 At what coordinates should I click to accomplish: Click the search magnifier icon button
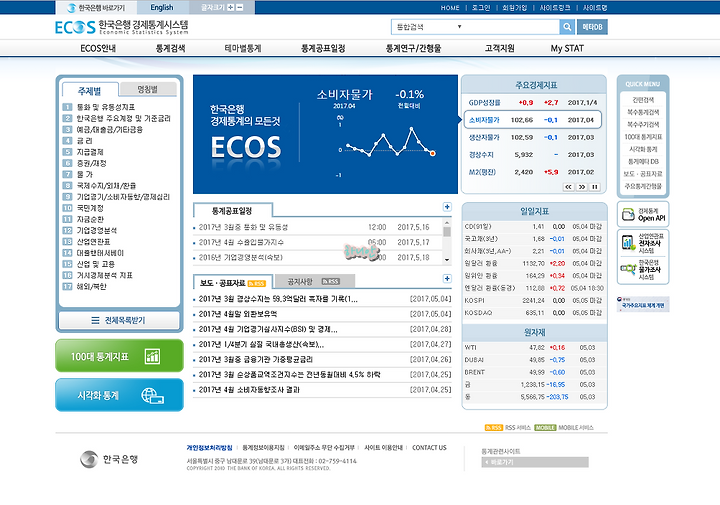click(567, 27)
